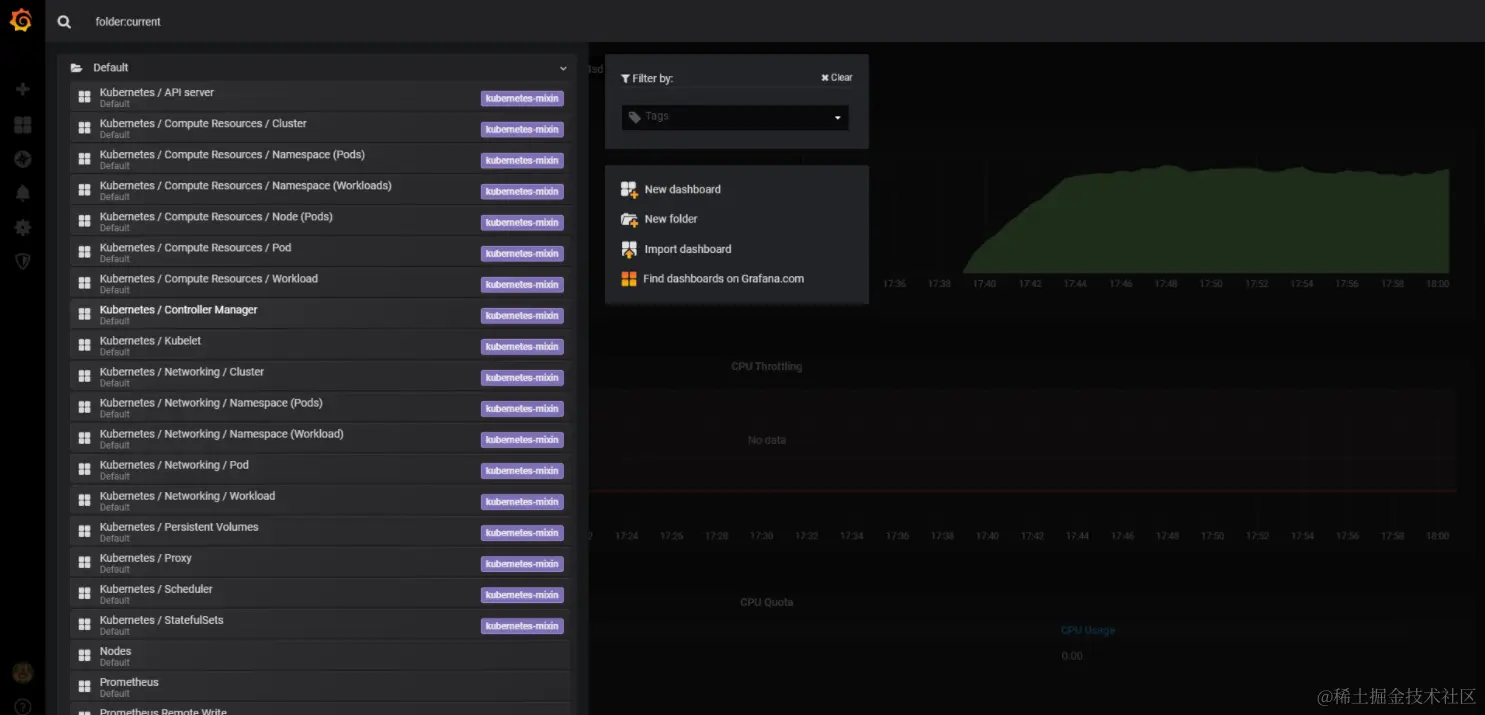The width and height of the screenshot is (1485, 715).
Task: Click the New dashboard icon
Action: click(629, 189)
